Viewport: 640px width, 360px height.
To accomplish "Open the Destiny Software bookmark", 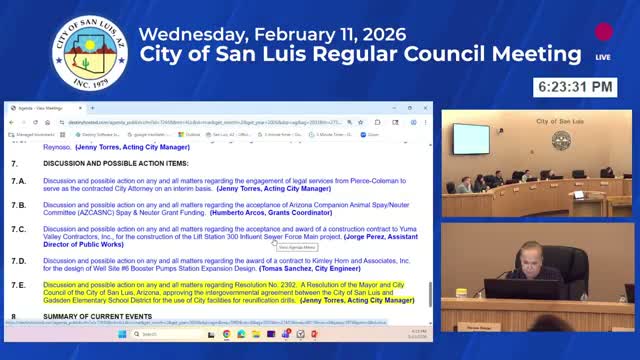I will pyautogui.click(x=98, y=135).
